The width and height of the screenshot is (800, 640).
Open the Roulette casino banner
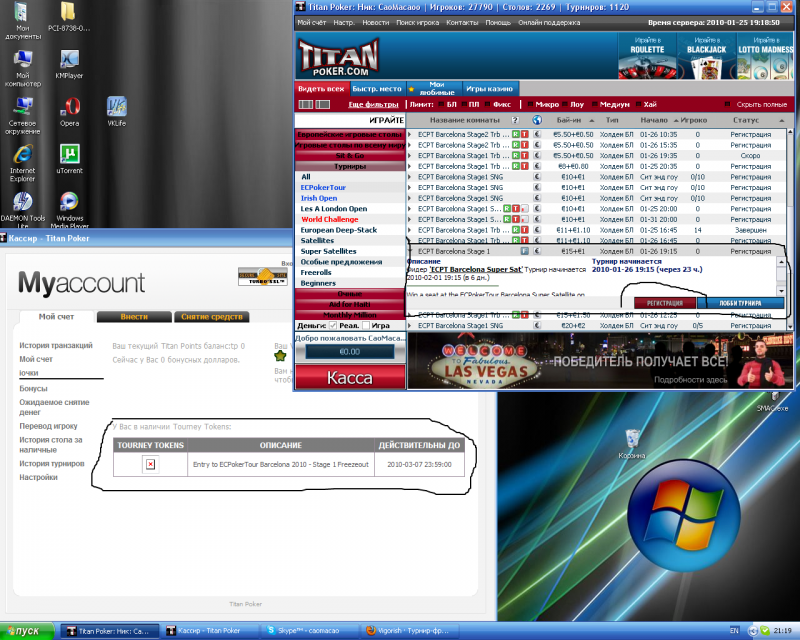point(647,56)
